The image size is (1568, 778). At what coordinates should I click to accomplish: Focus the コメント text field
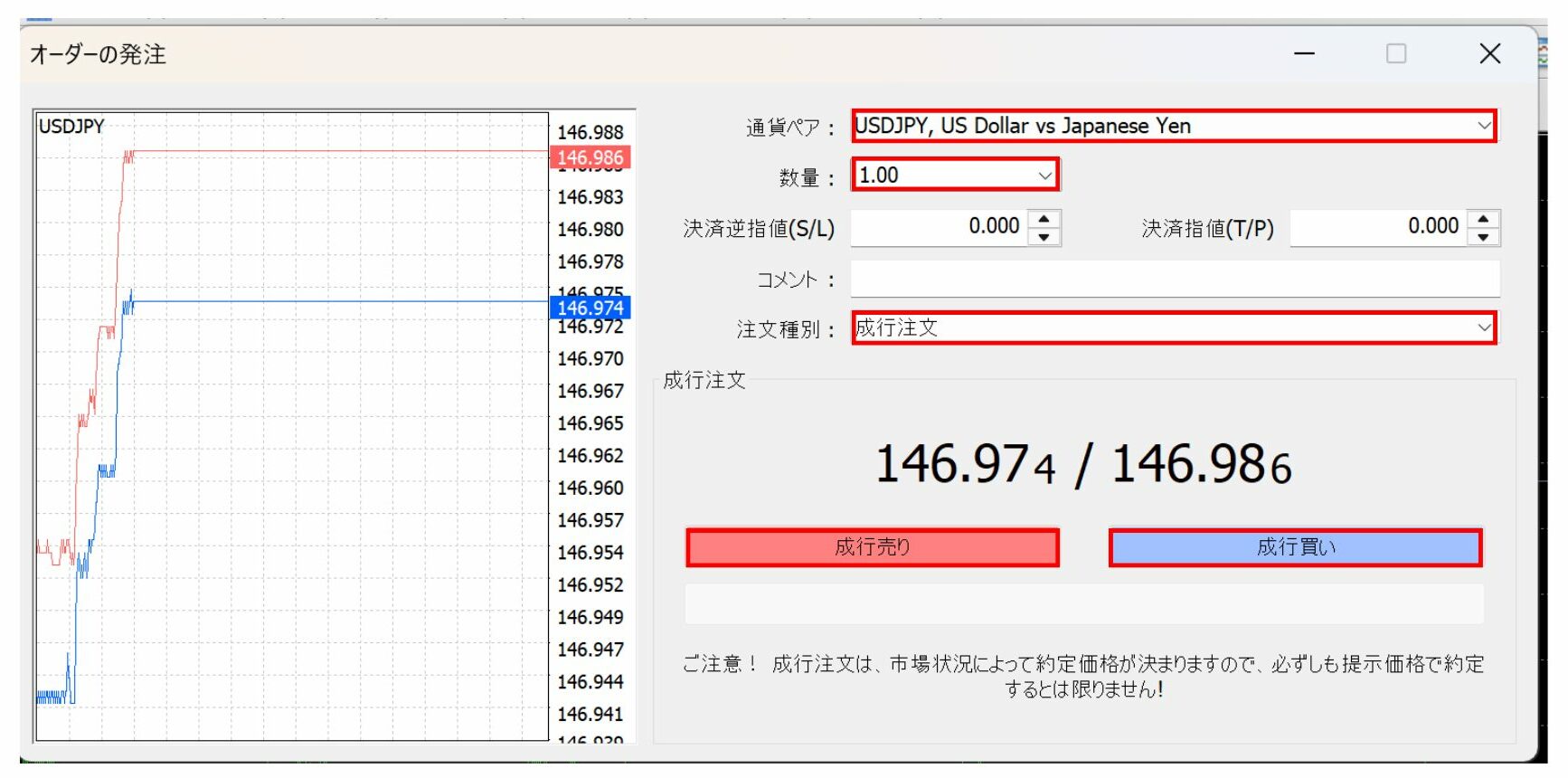pyautogui.click(x=1174, y=279)
